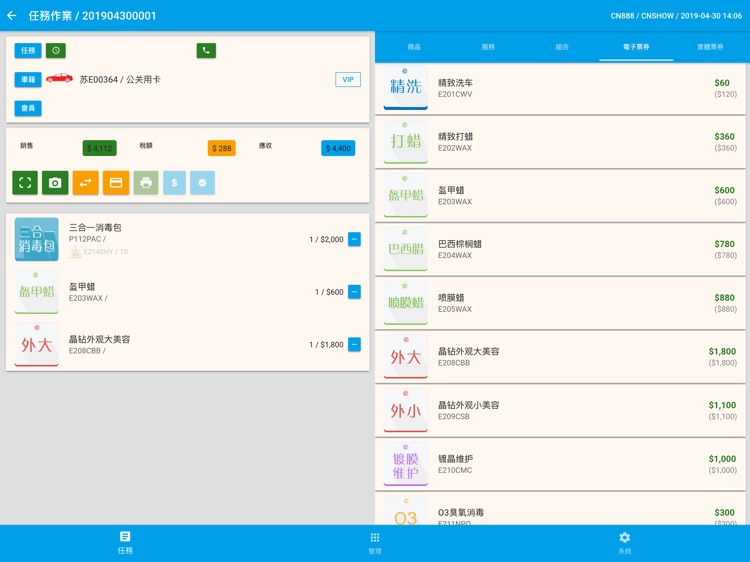Open the 三合一消毒包 order thumbnail
This screenshot has width=750, height=562.
(36, 239)
